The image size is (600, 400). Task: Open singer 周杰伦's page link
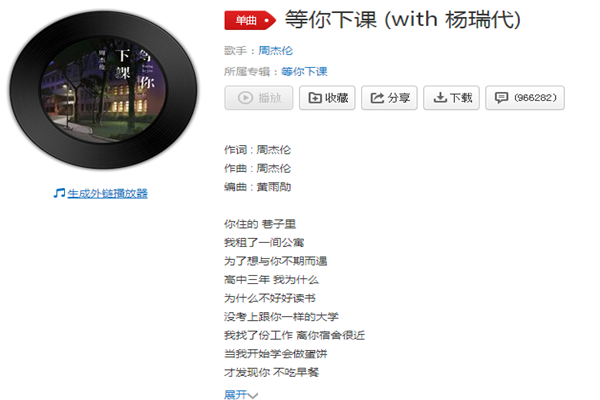[x=276, y=51]
